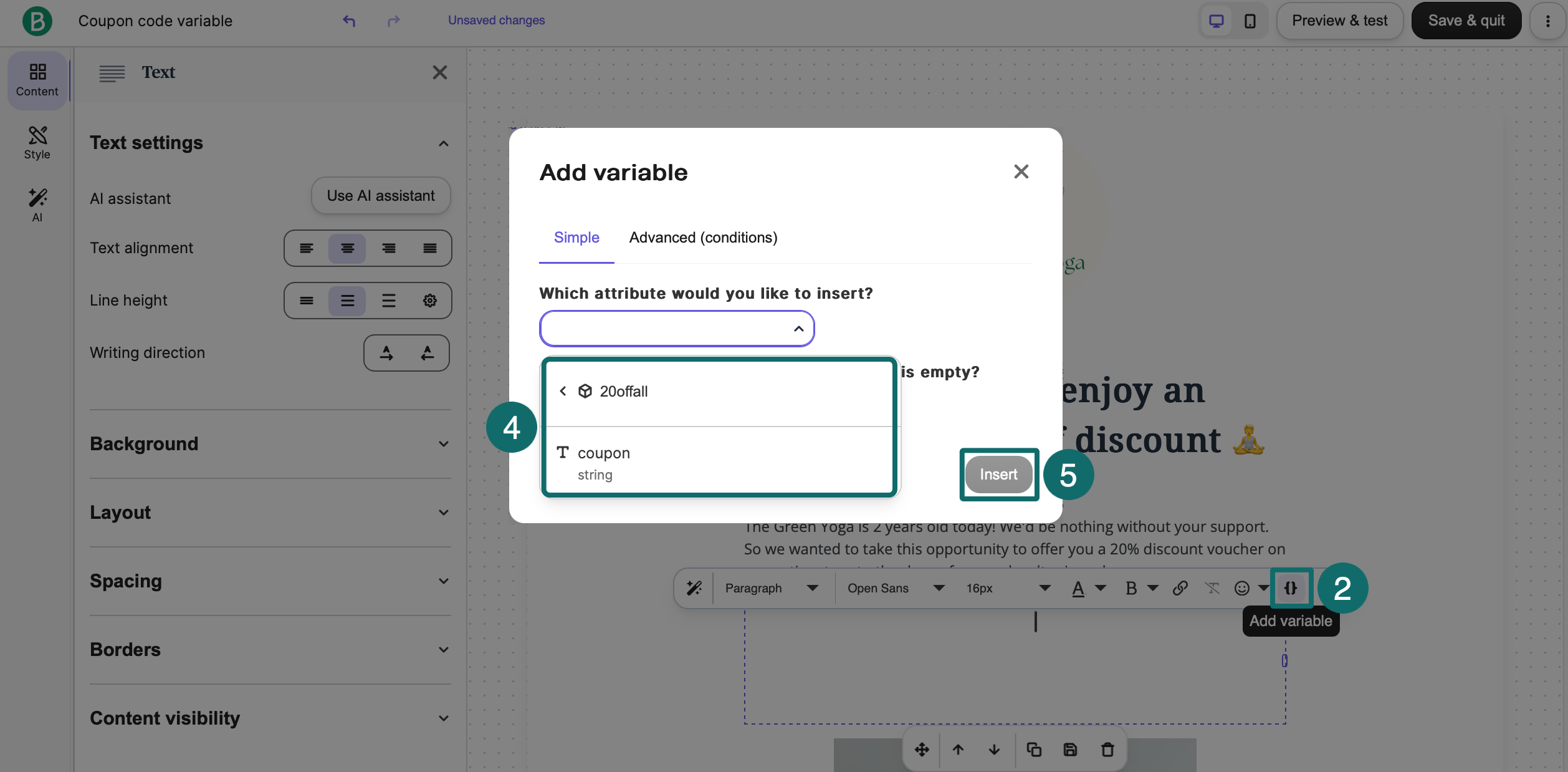Click the delete block trash icon
The image size is (1568, 772).
point(1107,750)
